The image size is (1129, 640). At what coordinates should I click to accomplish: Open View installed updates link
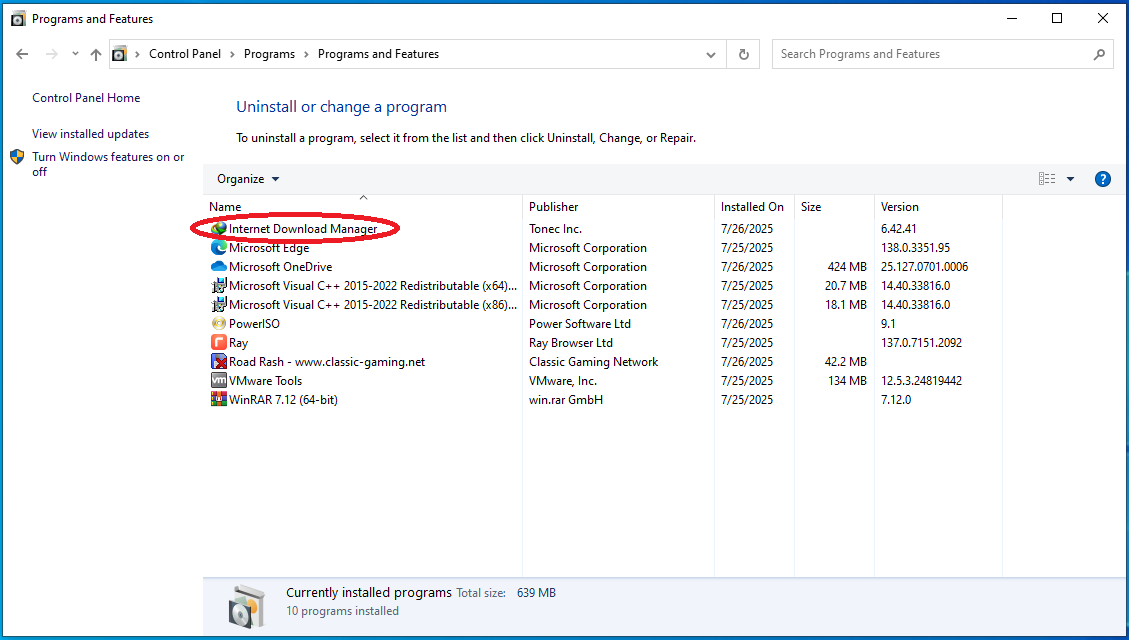click(91, 134)
